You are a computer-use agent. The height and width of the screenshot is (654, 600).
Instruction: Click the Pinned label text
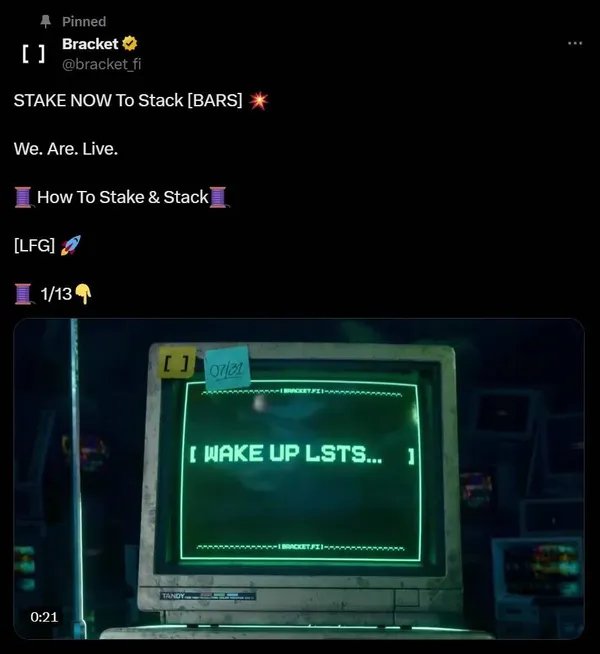84,21
